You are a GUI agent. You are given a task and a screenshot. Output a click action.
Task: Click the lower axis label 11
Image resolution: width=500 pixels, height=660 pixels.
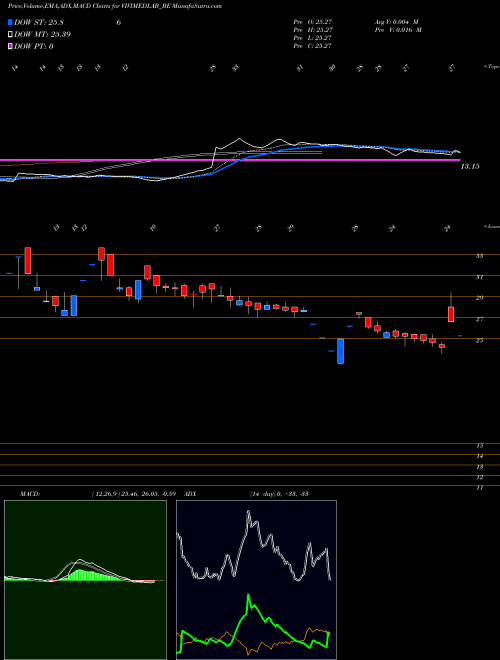479,488
